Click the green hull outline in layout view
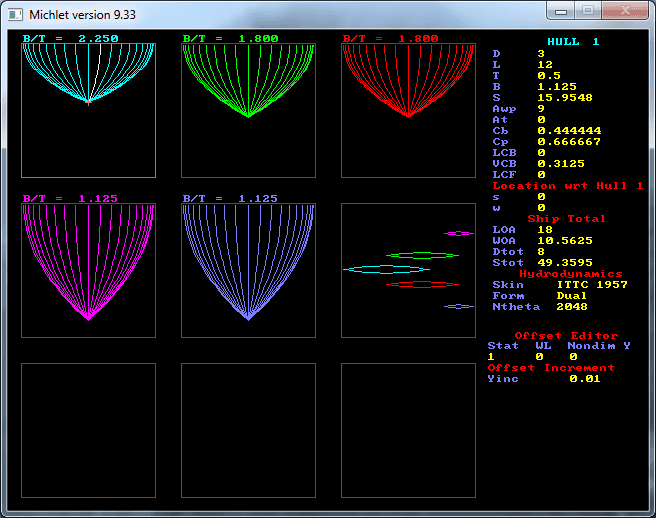The width and height of the screenshot is (656, 518). 422,255
